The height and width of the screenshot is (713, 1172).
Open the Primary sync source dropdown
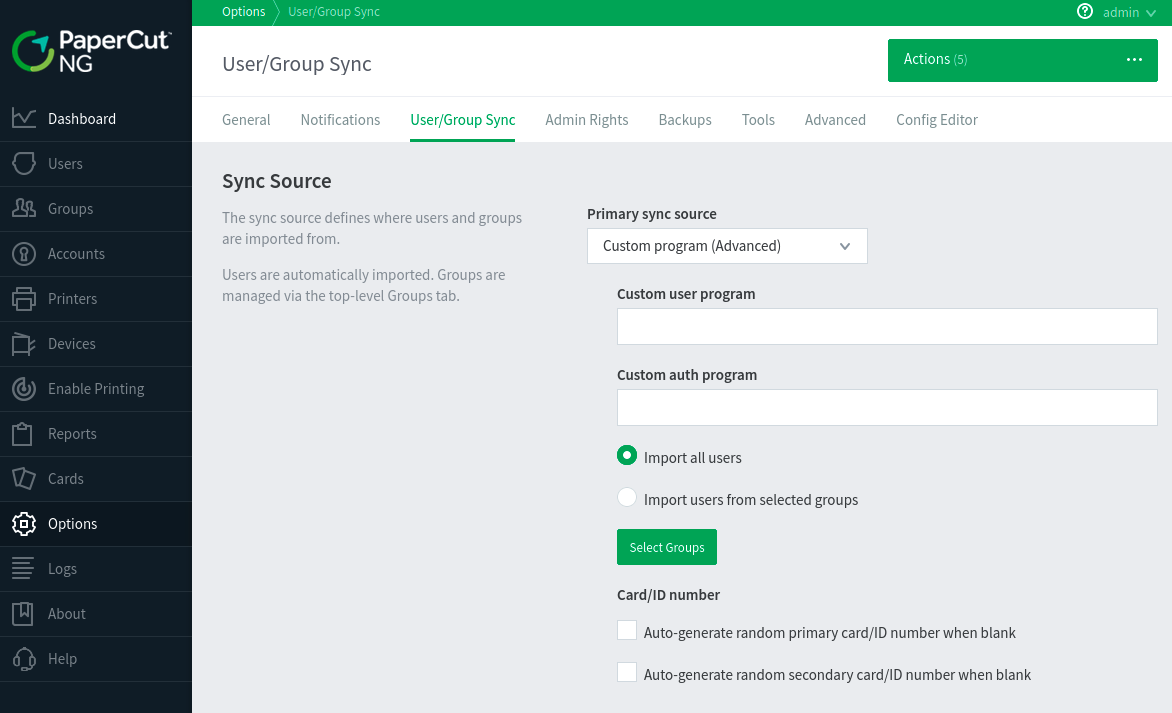click(727, 245)
